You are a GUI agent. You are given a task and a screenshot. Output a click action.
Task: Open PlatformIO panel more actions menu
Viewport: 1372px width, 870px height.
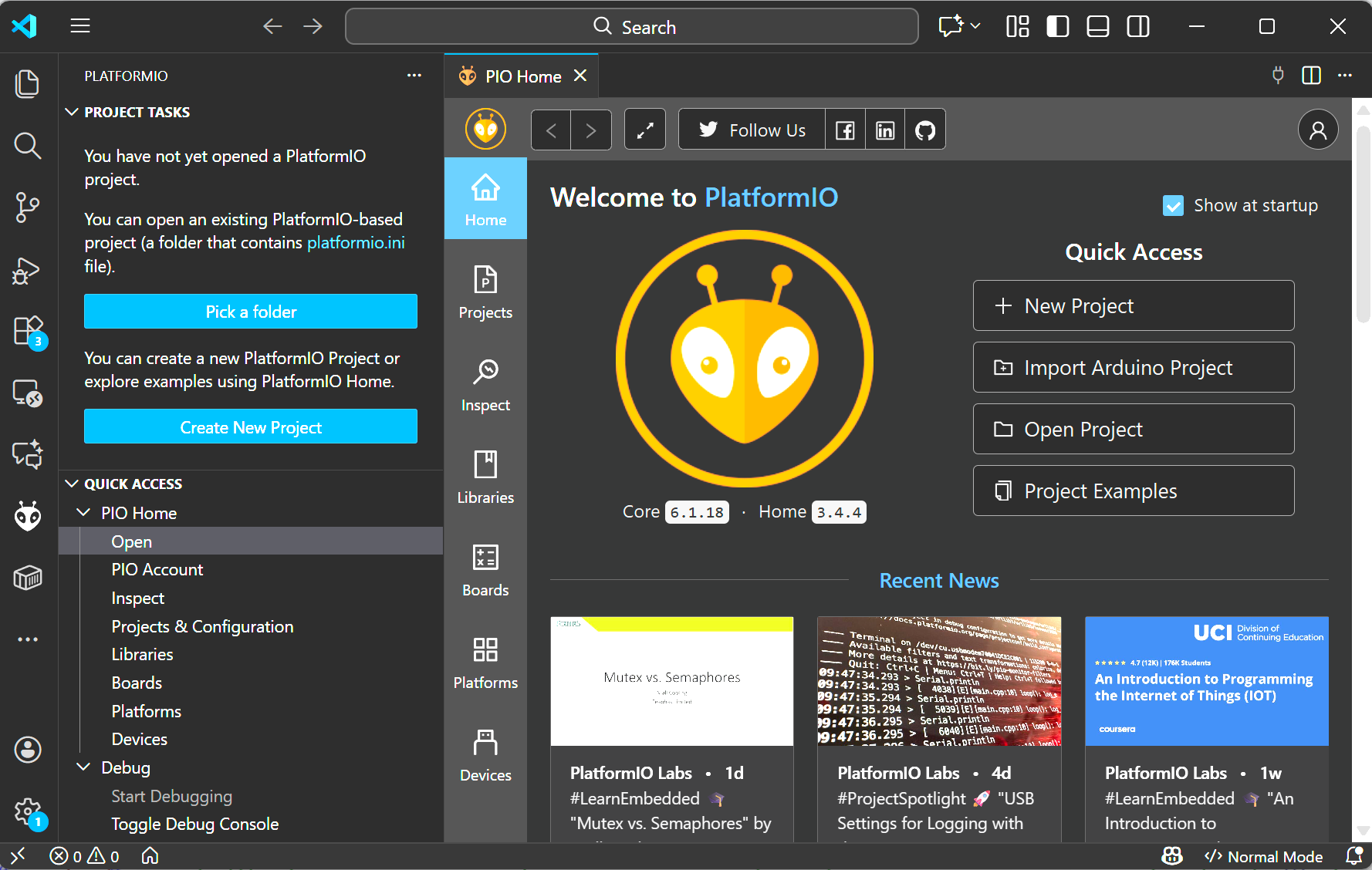pos(414,76)
